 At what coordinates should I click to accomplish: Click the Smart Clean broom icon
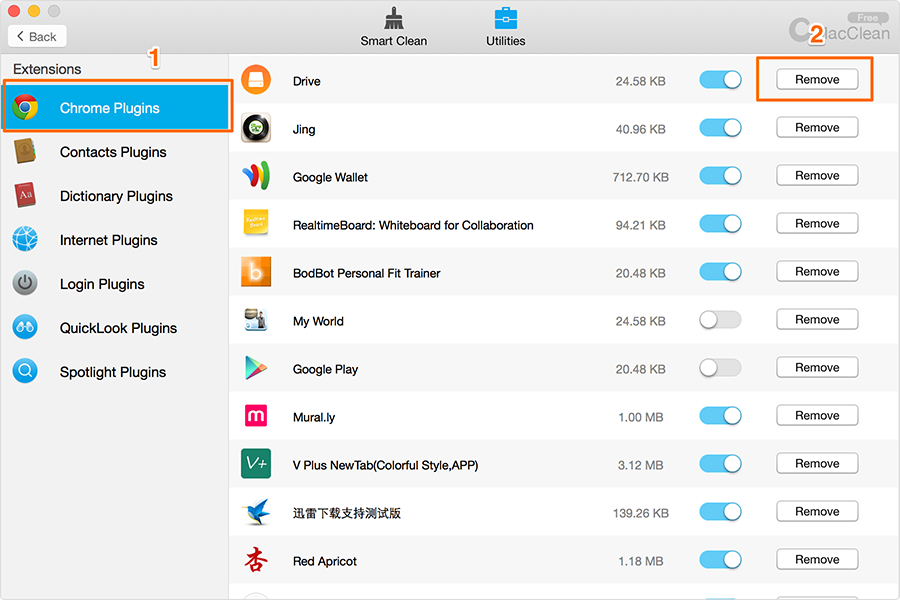click(393, 19)
